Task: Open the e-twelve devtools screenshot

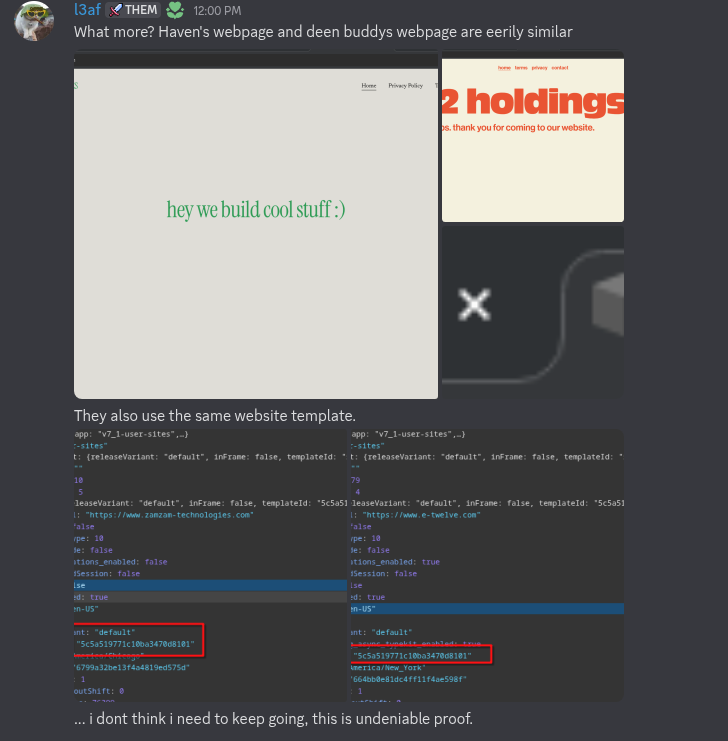Action: [487, 565]
